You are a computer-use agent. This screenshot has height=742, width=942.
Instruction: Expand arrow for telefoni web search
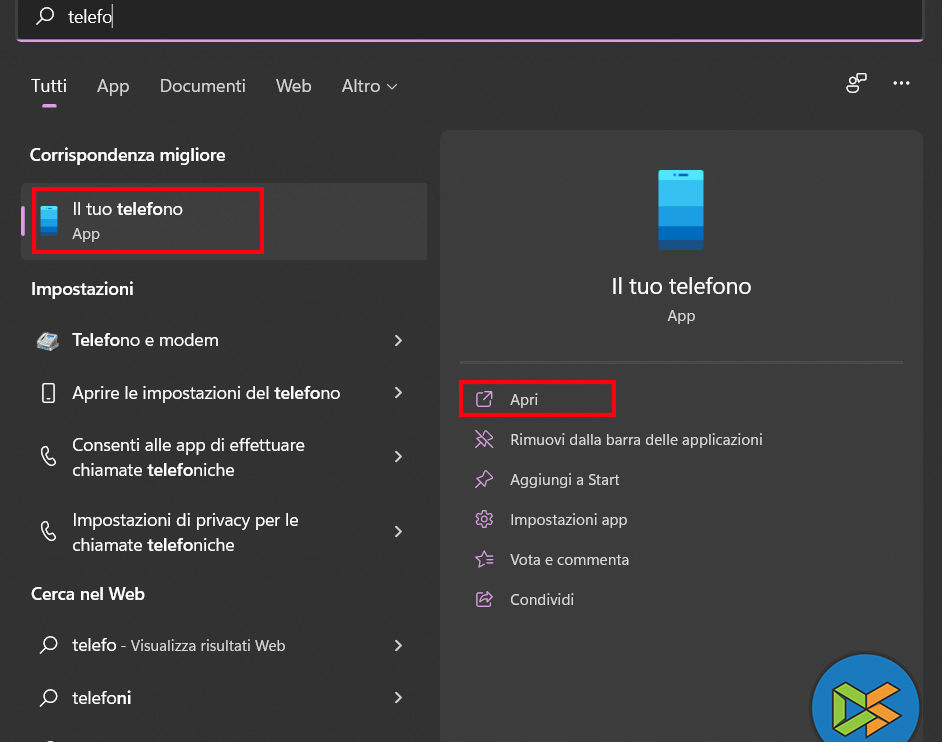[x=398, y=698]
